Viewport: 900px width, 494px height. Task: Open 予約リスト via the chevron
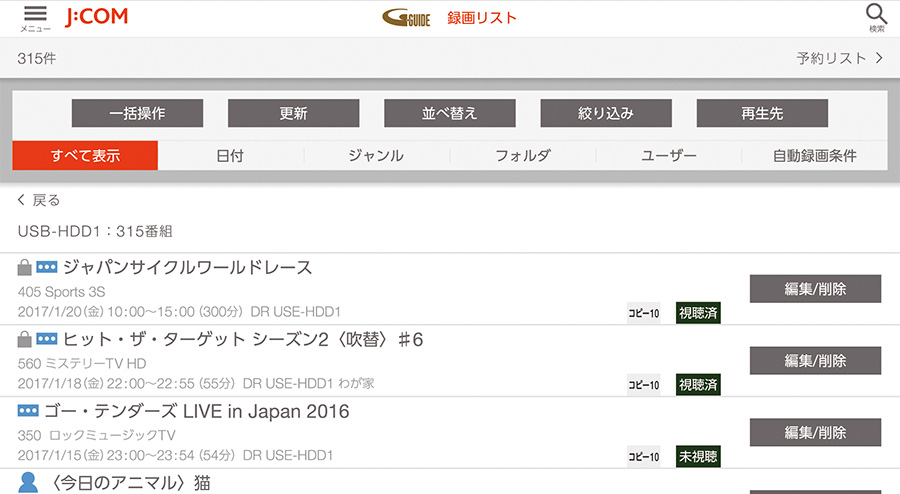click(879, 58)
